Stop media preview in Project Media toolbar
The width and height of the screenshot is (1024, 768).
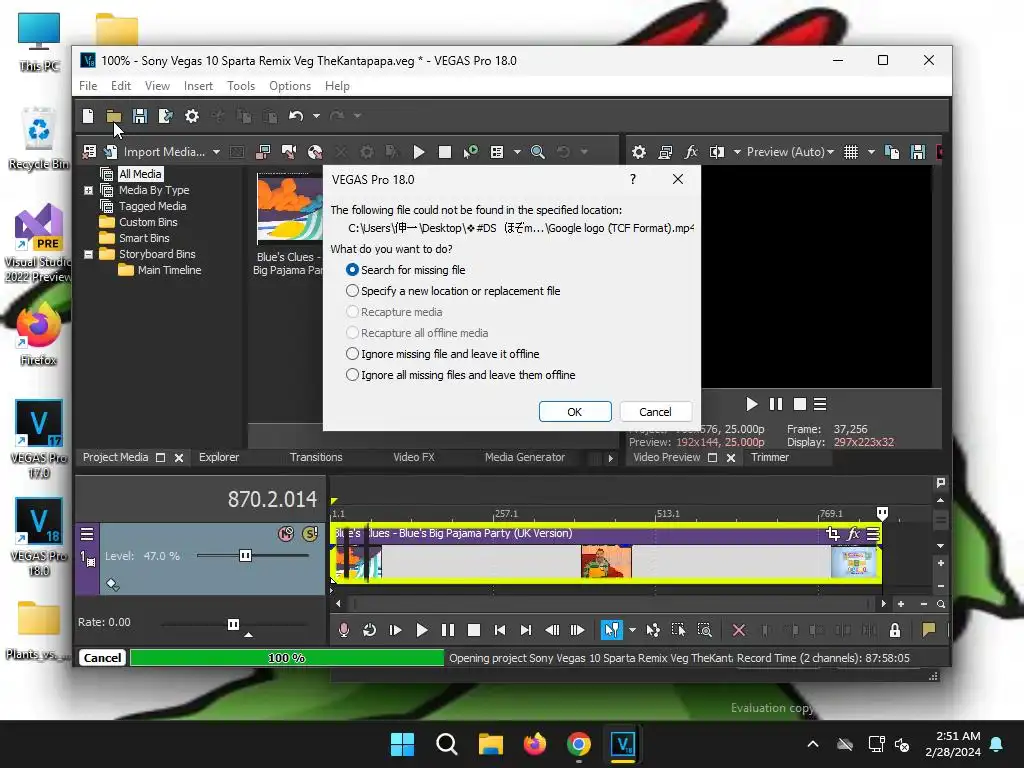(445, 152)
